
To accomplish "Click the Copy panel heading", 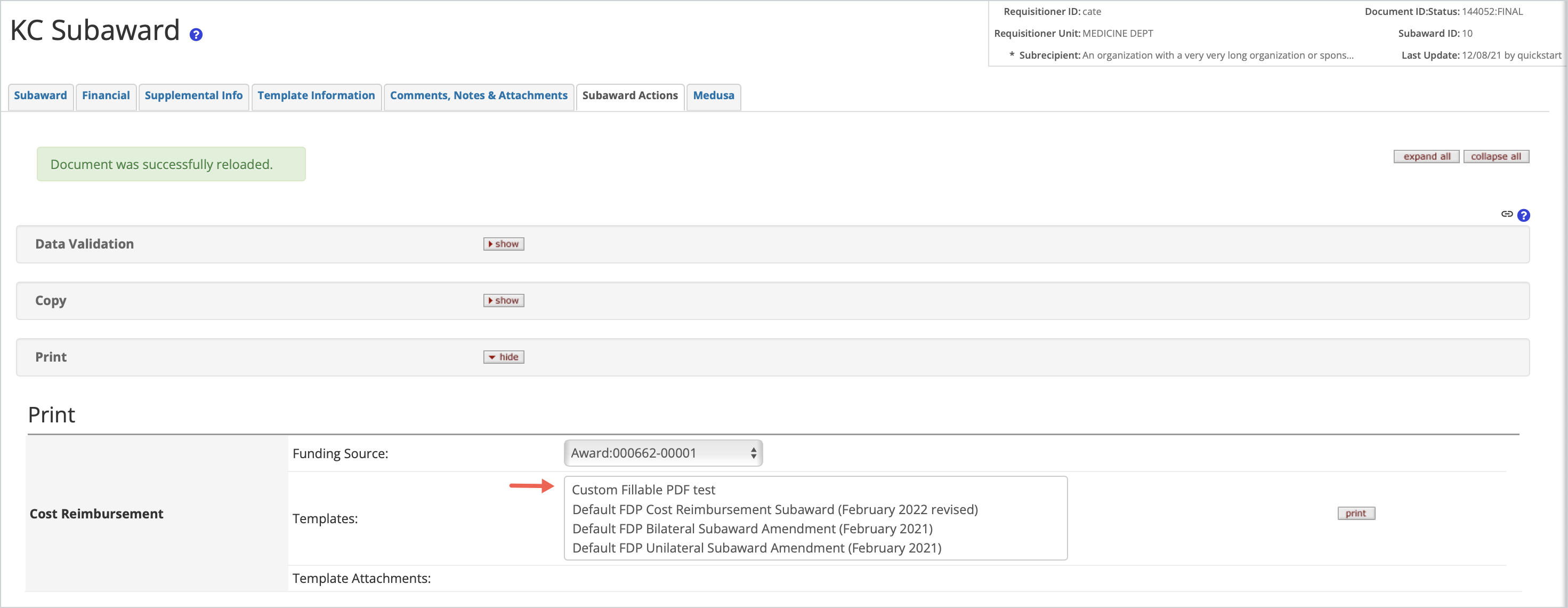I will (51, 301).
